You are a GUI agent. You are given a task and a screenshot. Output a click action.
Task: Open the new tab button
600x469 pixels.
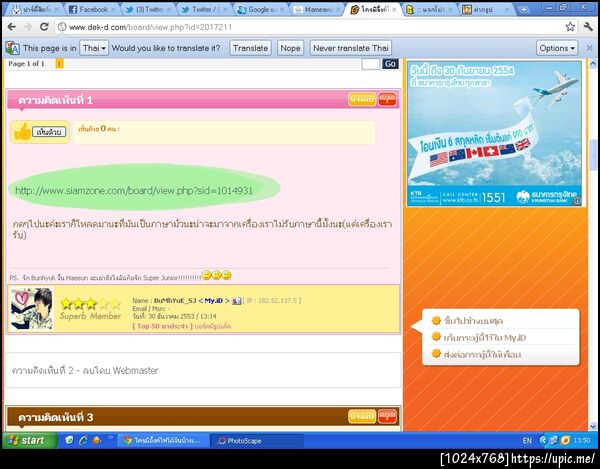click(524, 9)
